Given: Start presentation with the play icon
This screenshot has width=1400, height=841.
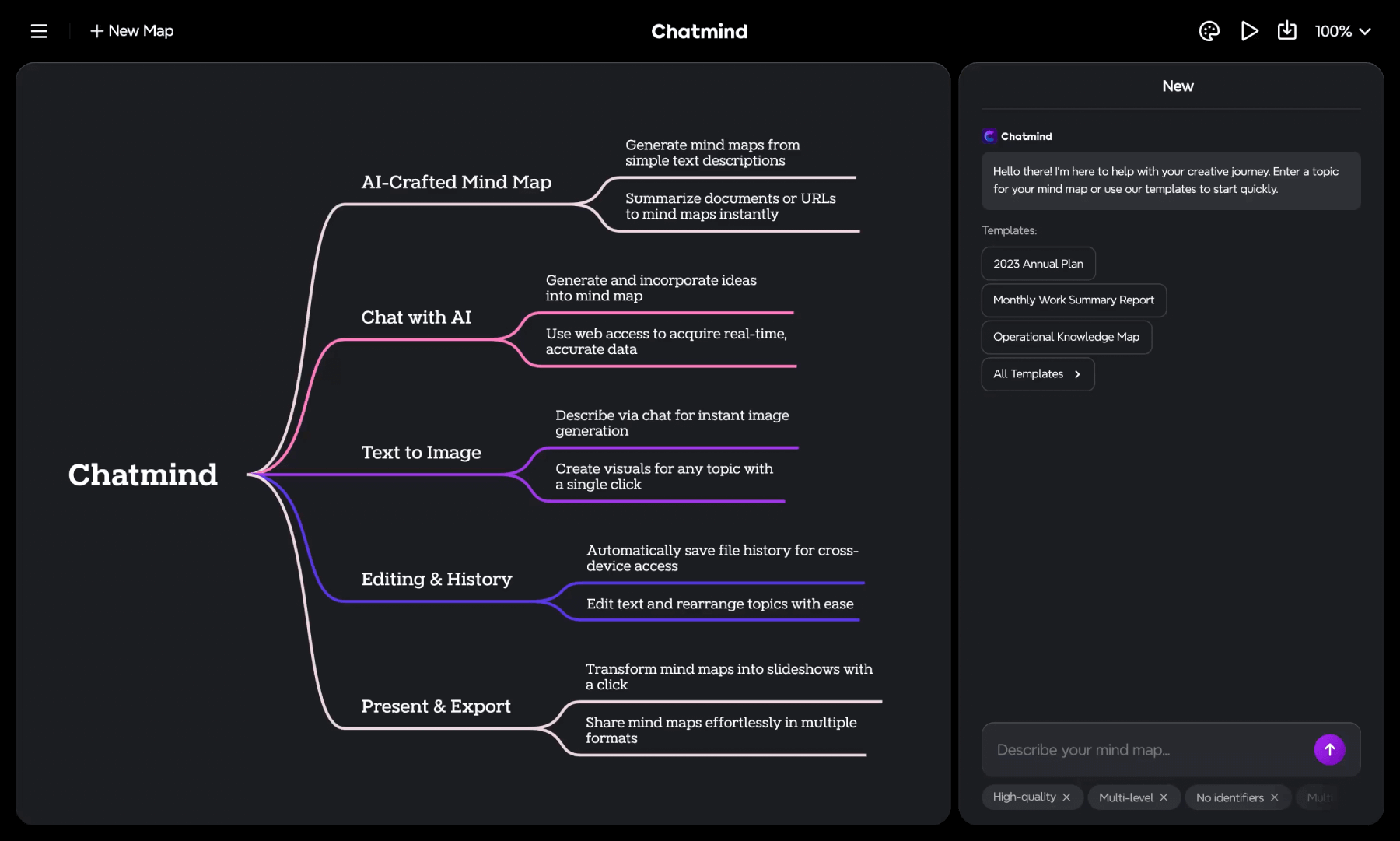Looking at the screenshot, I should point(1250,31).
